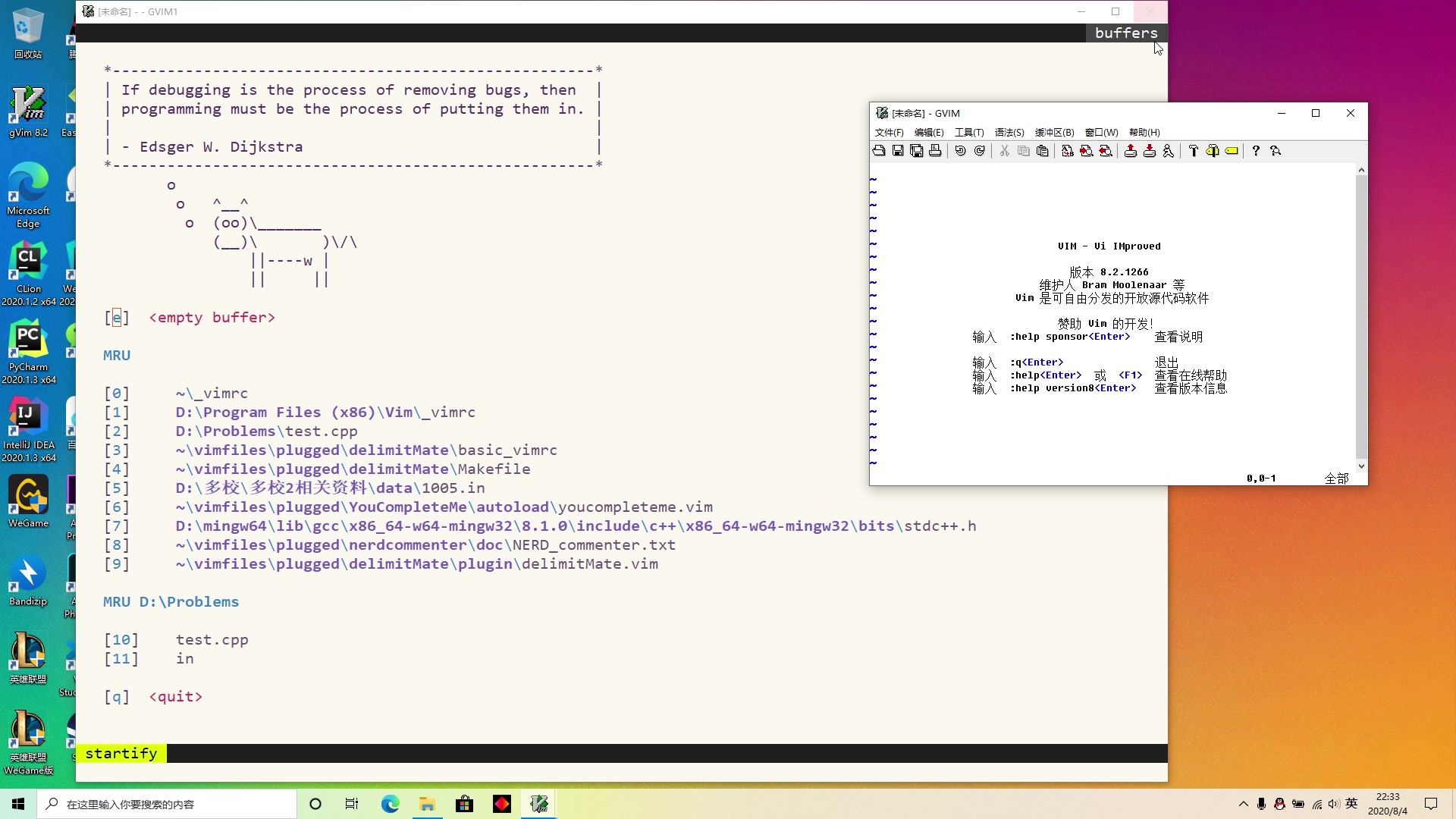This screenshot has height=819, width=1456.
Task: Click the Save file icon in GVIM toolbar
Action: click(x=898, y=151)
